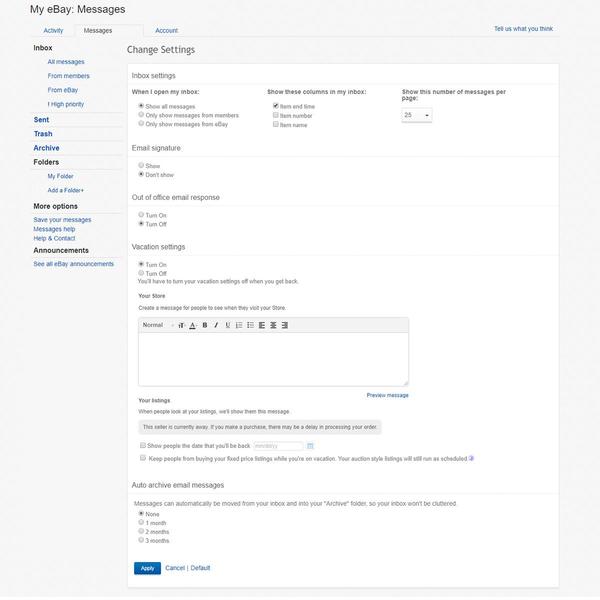
Task: Open the Archive folder
Action: (x=46, y=148)
